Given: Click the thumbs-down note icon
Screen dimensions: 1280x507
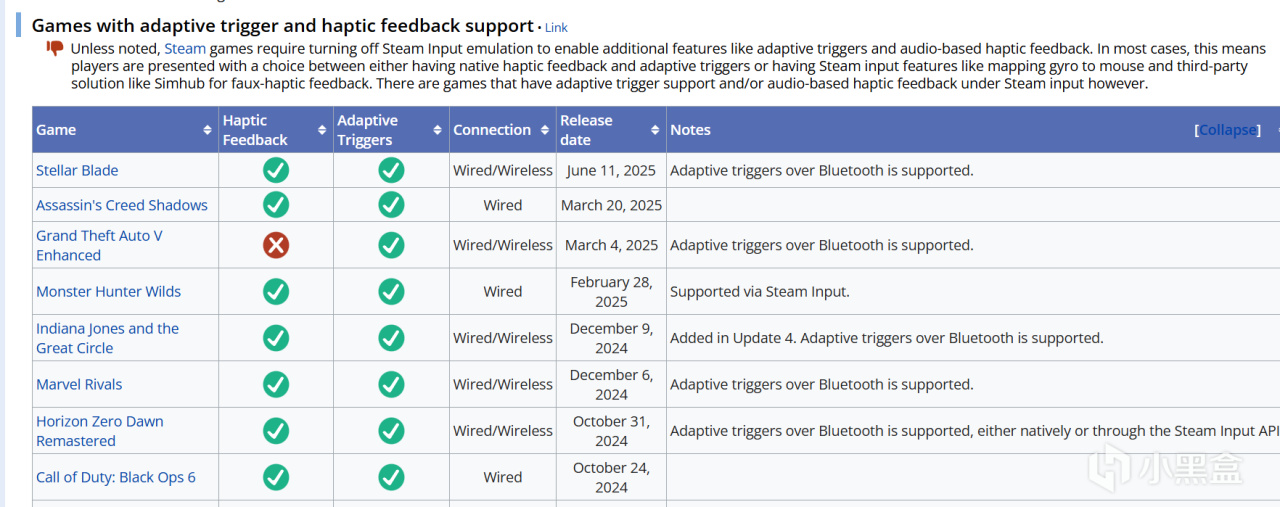Looking at the screenshot, I should [55, 48].
